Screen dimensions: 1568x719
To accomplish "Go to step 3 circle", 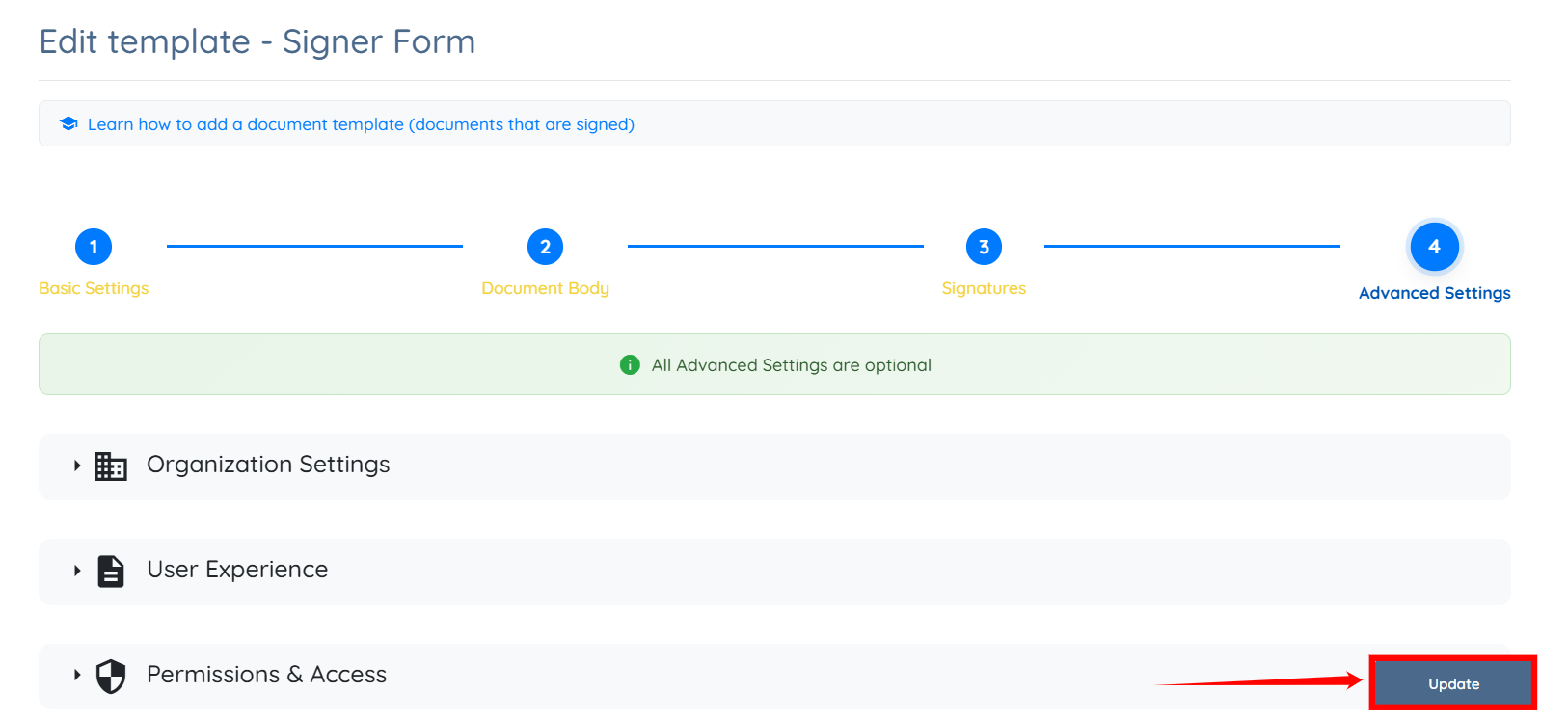I will tap(984, 247).
